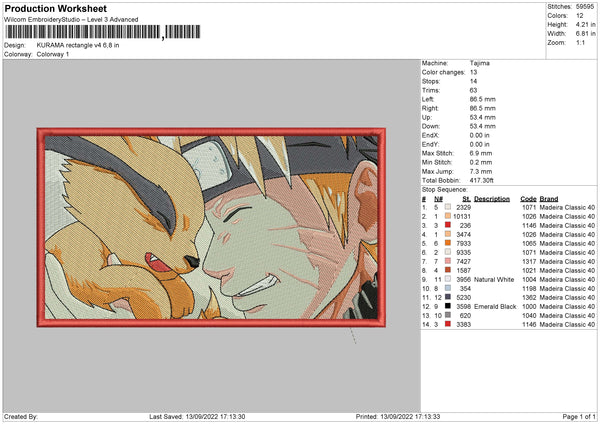The image size is (600, 424).
Task: Click the Zoom value 1:1
Action: coord(580,42)
